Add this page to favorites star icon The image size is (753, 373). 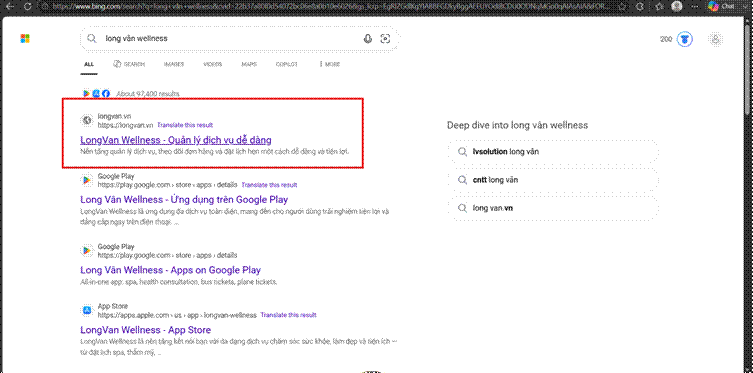click(623, 6)
